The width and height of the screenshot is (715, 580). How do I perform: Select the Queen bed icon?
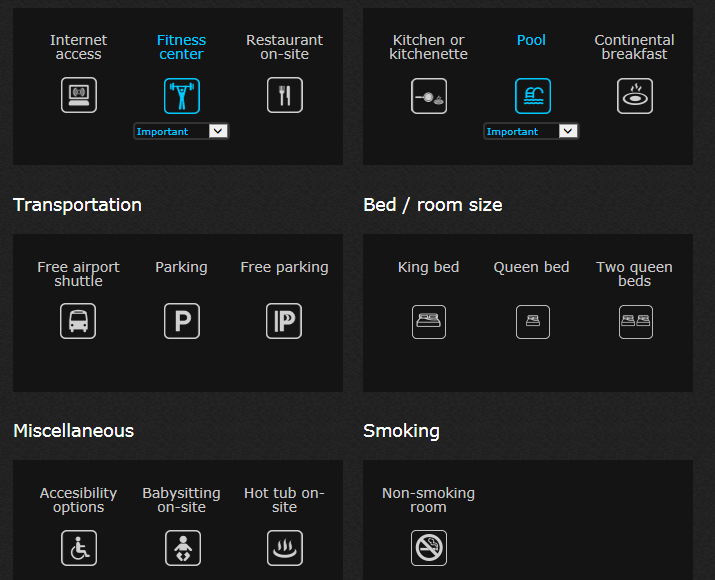tap(532, 322)
